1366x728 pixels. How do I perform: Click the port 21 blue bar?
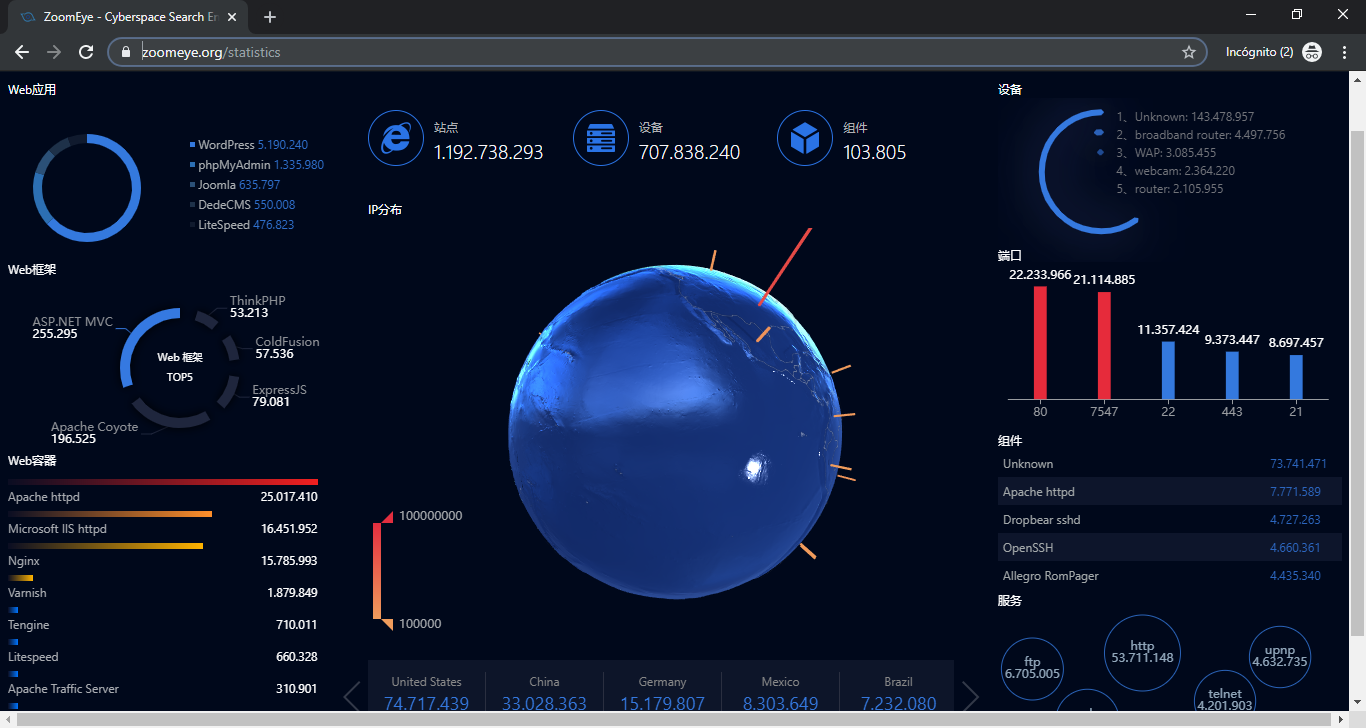click(x=1296, y=378)
